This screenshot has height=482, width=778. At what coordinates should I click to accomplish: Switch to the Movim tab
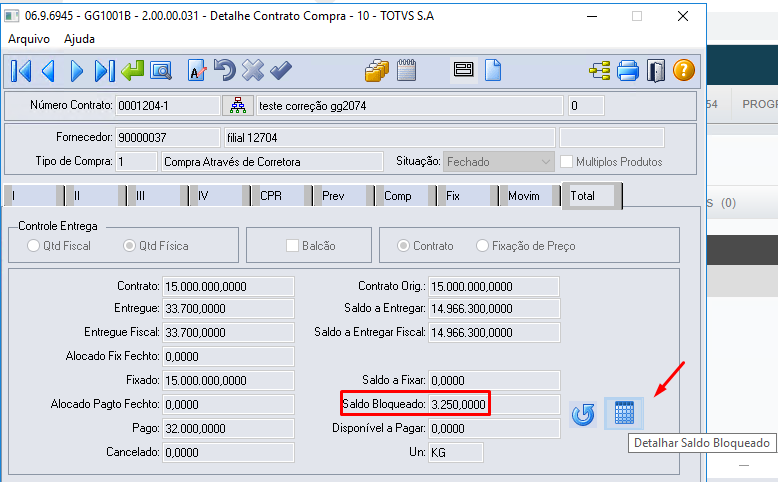(529, 196)
